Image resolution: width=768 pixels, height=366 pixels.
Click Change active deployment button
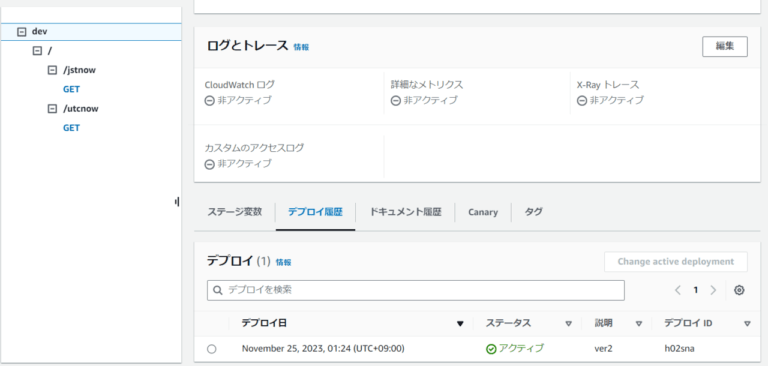pyautogui.click(x=675, y=262)
